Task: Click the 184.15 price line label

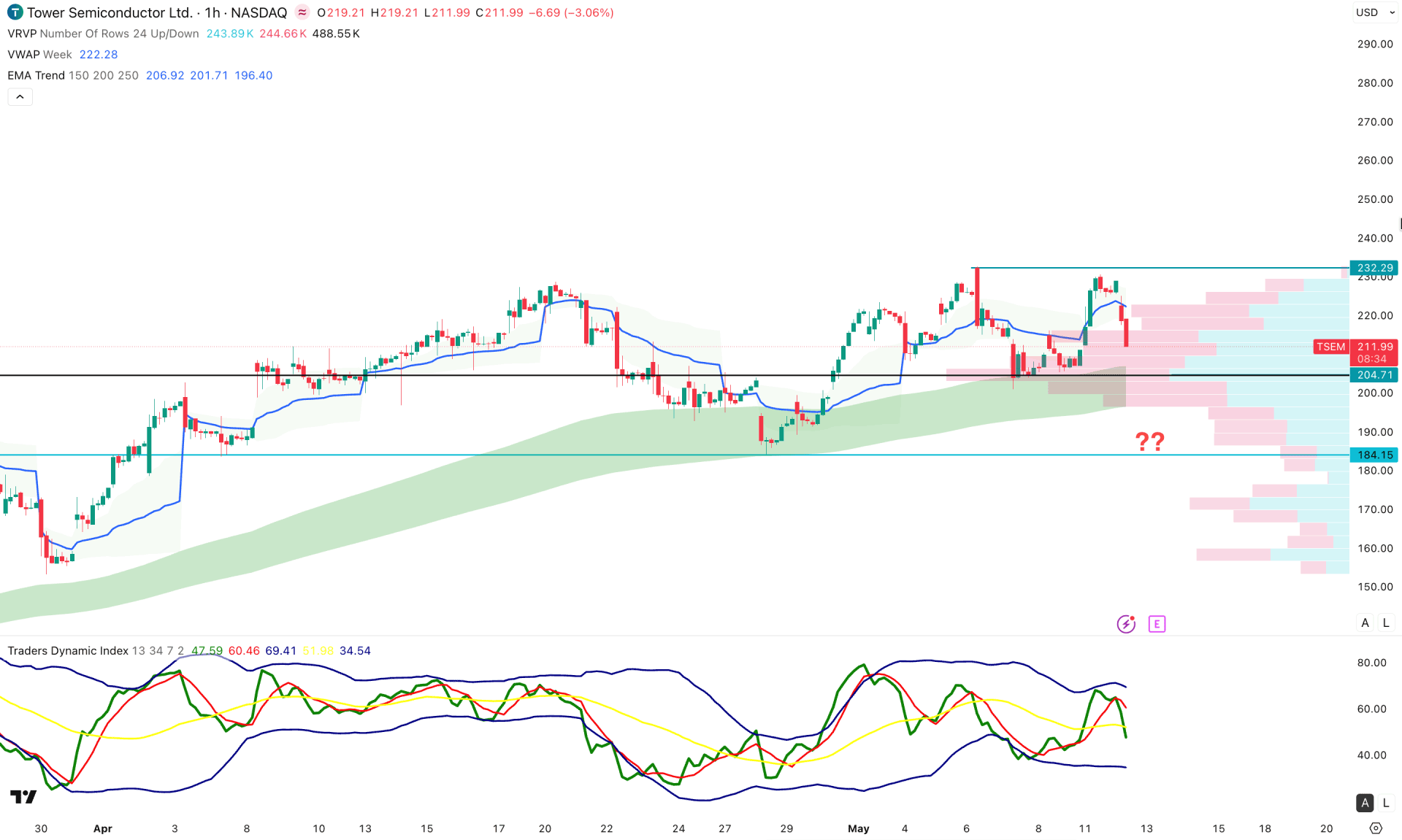Action: (1374, 455)
